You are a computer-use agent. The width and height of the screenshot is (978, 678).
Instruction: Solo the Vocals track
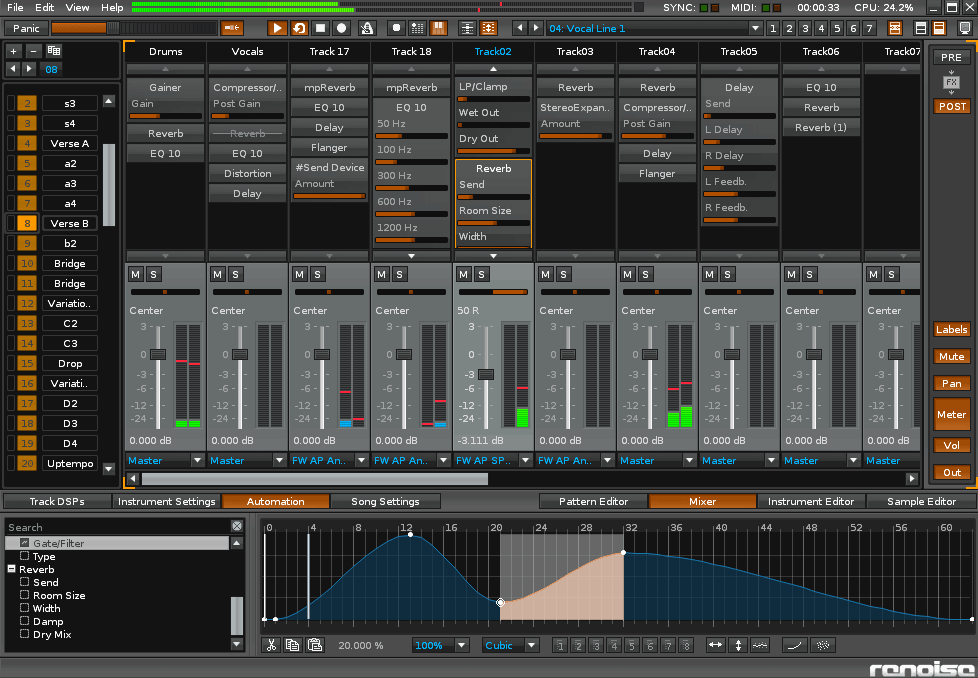[x=235, y=274]
